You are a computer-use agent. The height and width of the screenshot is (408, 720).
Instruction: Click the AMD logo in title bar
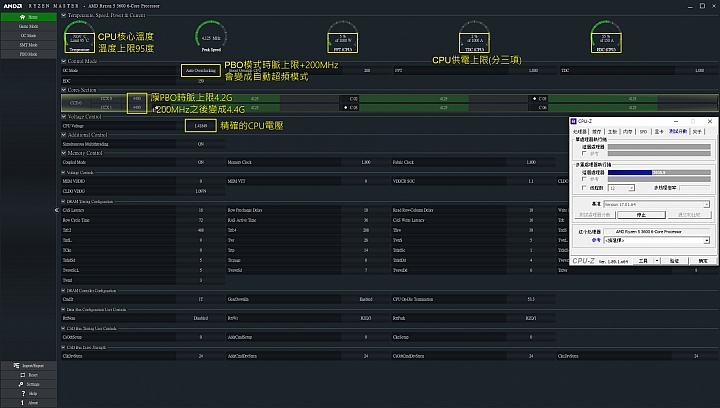13,6
